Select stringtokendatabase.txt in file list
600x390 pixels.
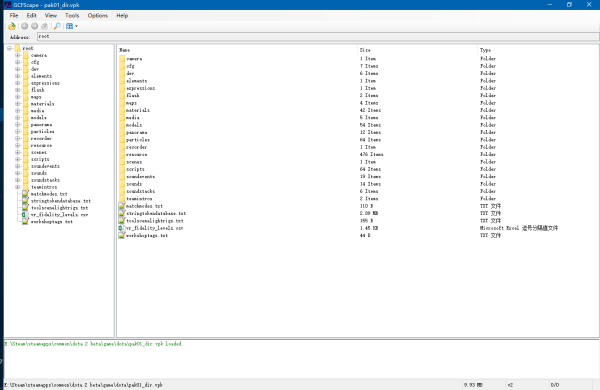pyautogui.click(x=156, y=213)
